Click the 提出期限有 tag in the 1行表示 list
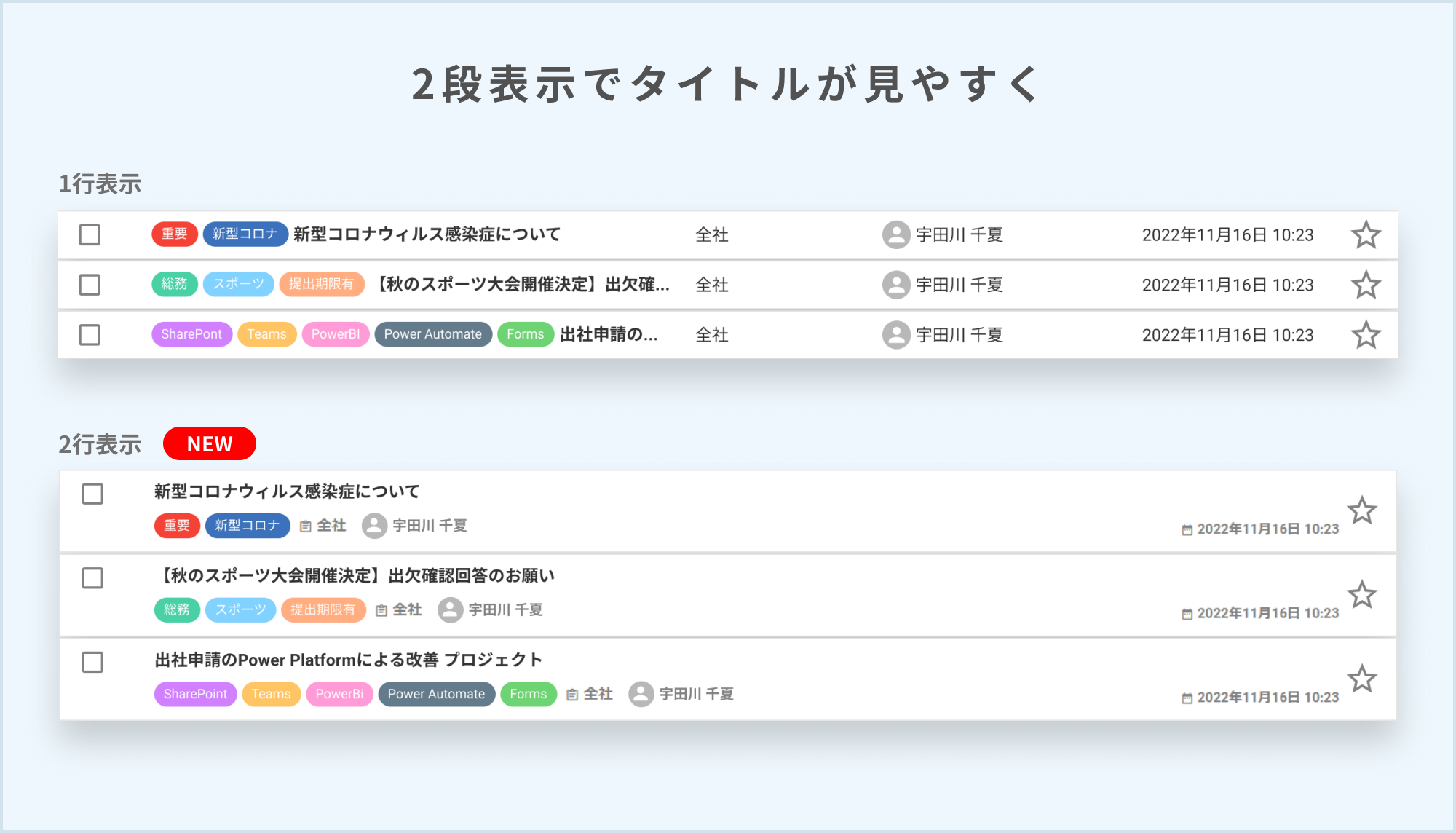The image size is (1456, 833). tap(322, 284)
